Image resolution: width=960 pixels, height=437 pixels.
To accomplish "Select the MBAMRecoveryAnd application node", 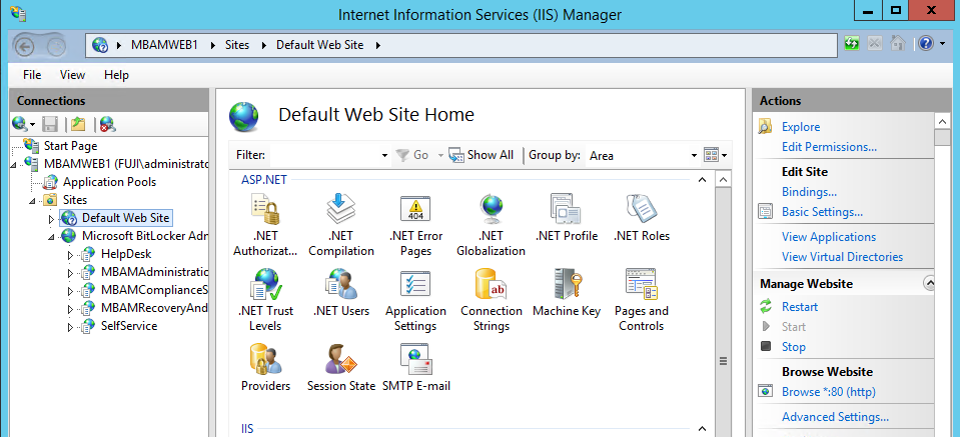I will tap(154, 308).
